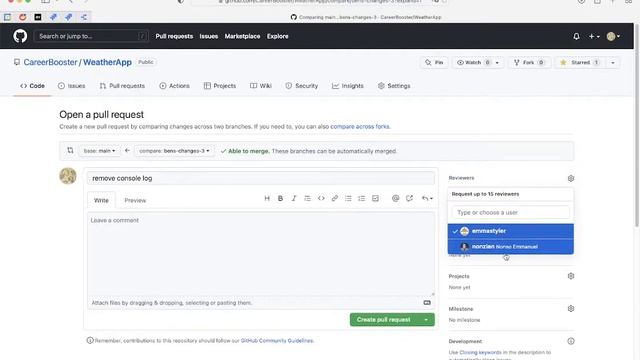Viewport: 640px width, 360px height.
Task: Click the Development info icon
Action: pyautogui.click(x=571, y=341)
